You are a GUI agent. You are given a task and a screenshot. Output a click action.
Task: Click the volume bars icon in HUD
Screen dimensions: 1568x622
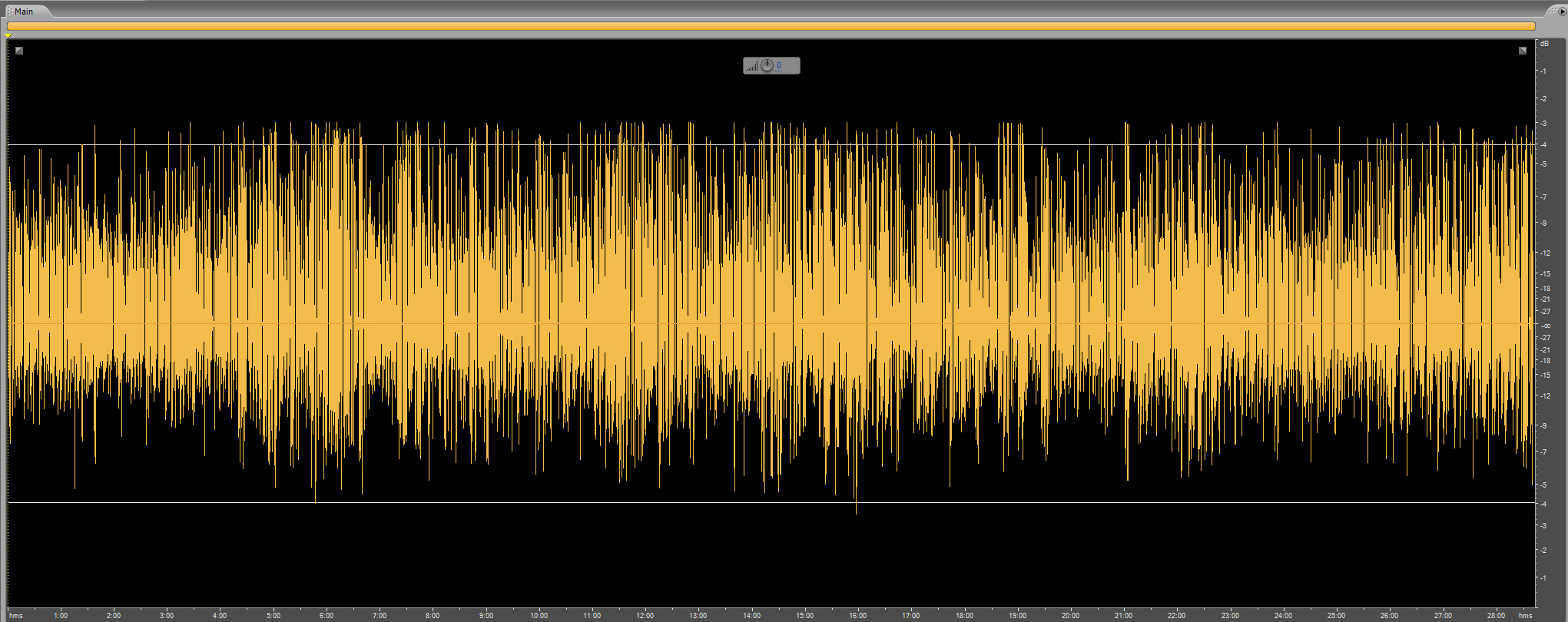pos(752,67)
